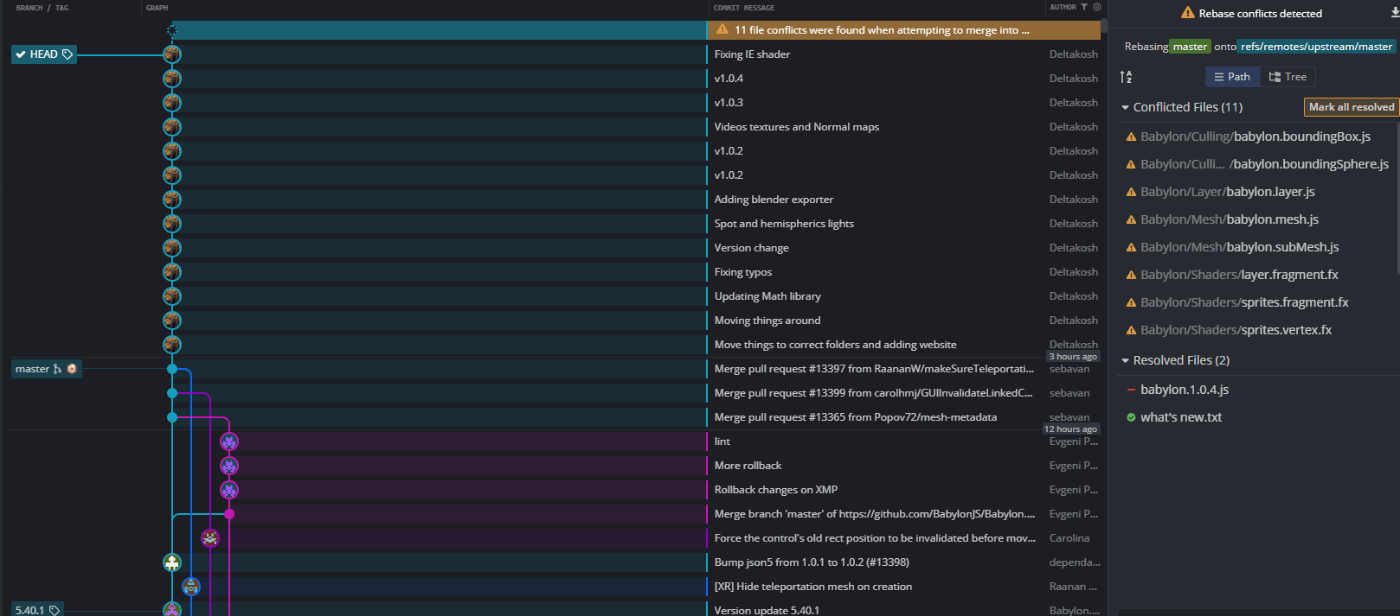Screen dimensions: 1400x616
Task: Switch file list to Path view
Action: pyautogui.click(x=1232, y=77)
